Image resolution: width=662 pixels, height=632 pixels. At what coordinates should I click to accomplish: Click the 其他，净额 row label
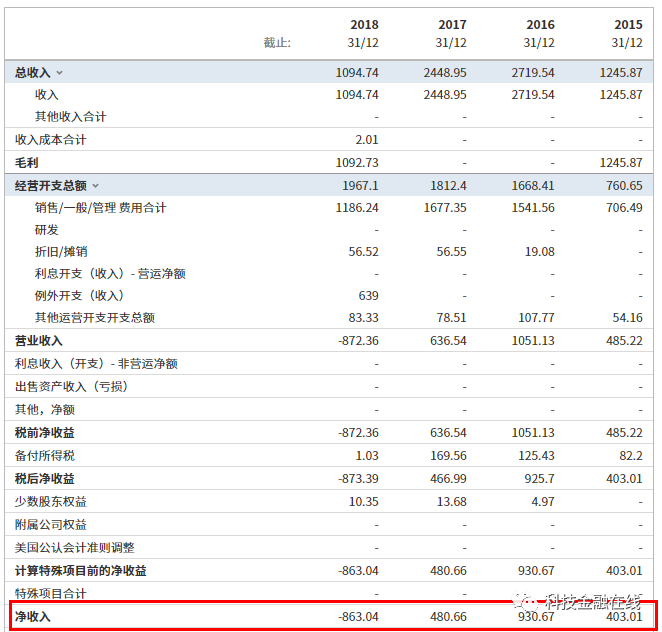click(x=45, y=410)
